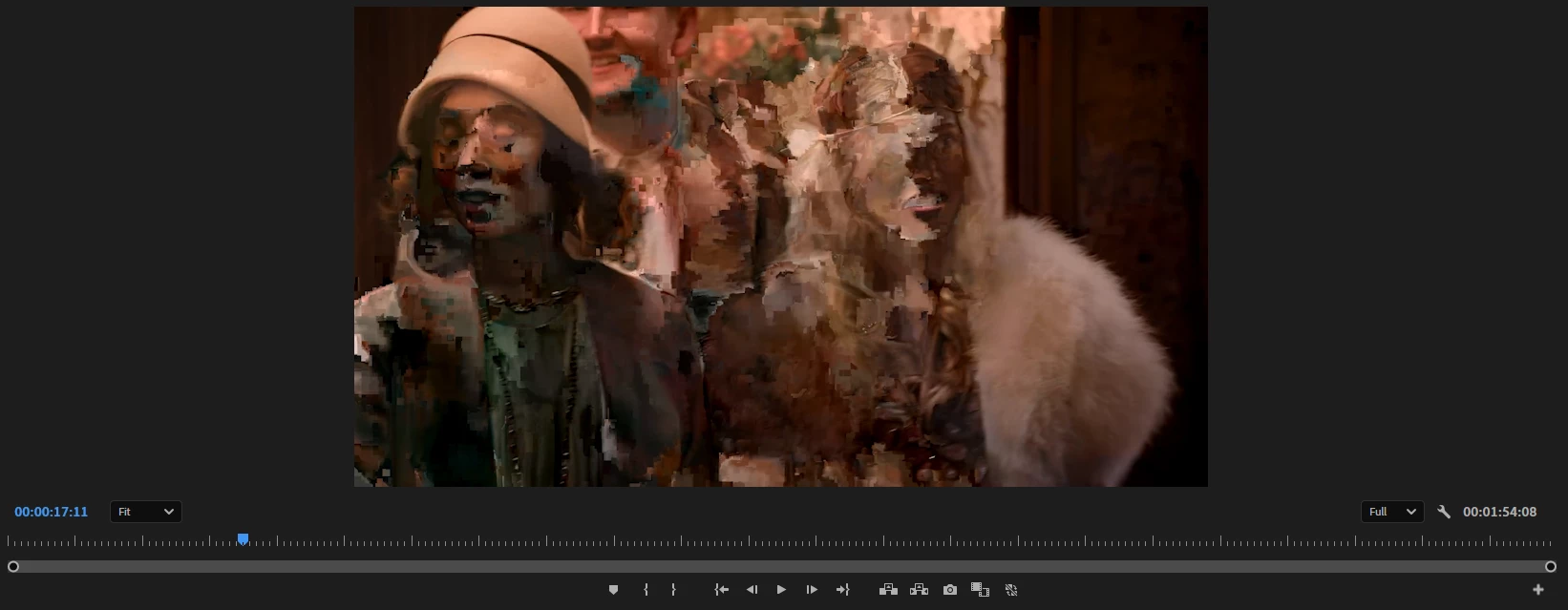1568x610 pixels.
Task: Mark In point with left brace icon
Action: coord(646,590)
